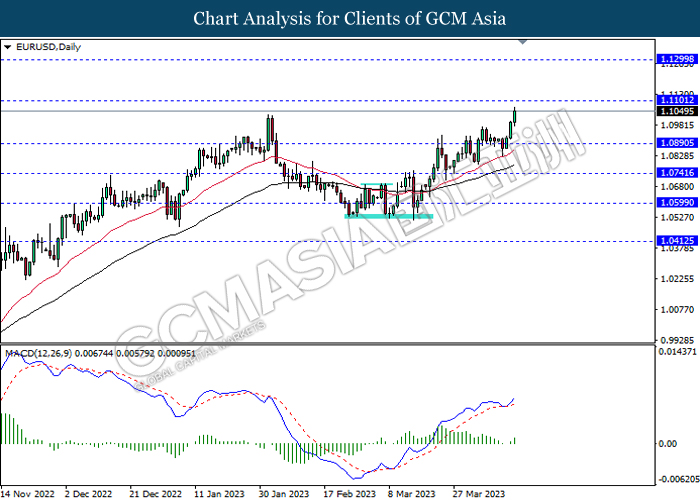The width and height of the screenshot is (700, 500).
Task: Click the 21 Dec 2022 date label
Action: coord(155,494)
